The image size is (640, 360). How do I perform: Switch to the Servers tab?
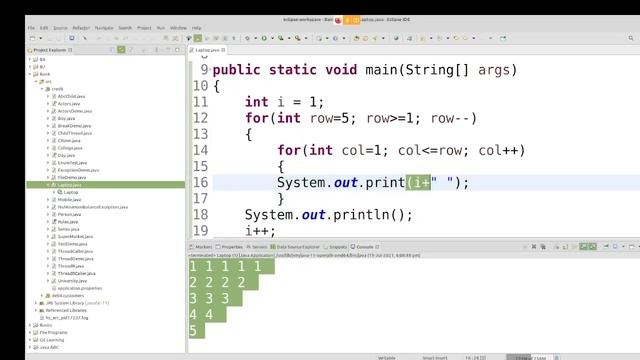pyautogui.click(x=257, y=247)
